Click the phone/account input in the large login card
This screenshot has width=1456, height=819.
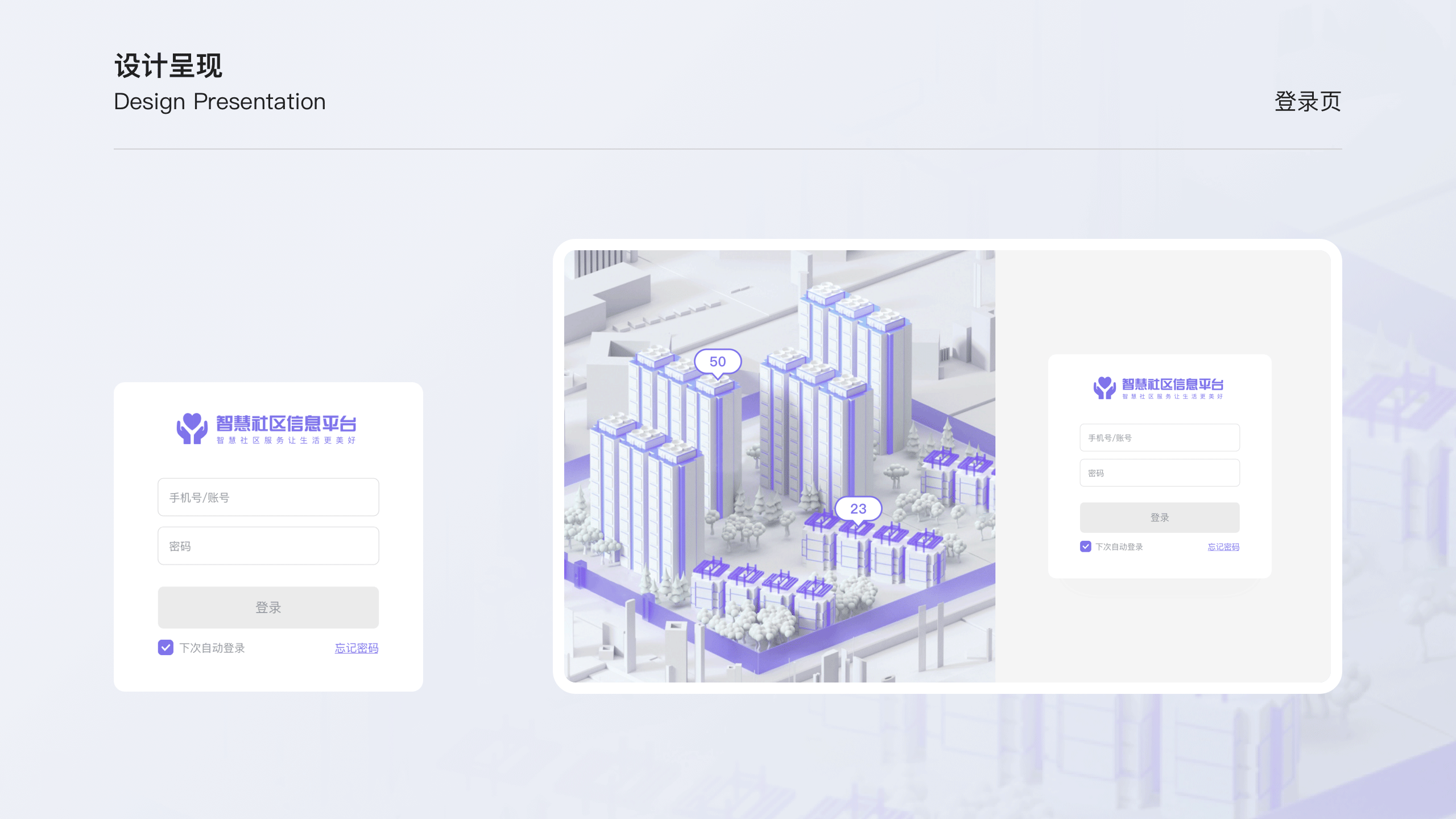[268, 497]
